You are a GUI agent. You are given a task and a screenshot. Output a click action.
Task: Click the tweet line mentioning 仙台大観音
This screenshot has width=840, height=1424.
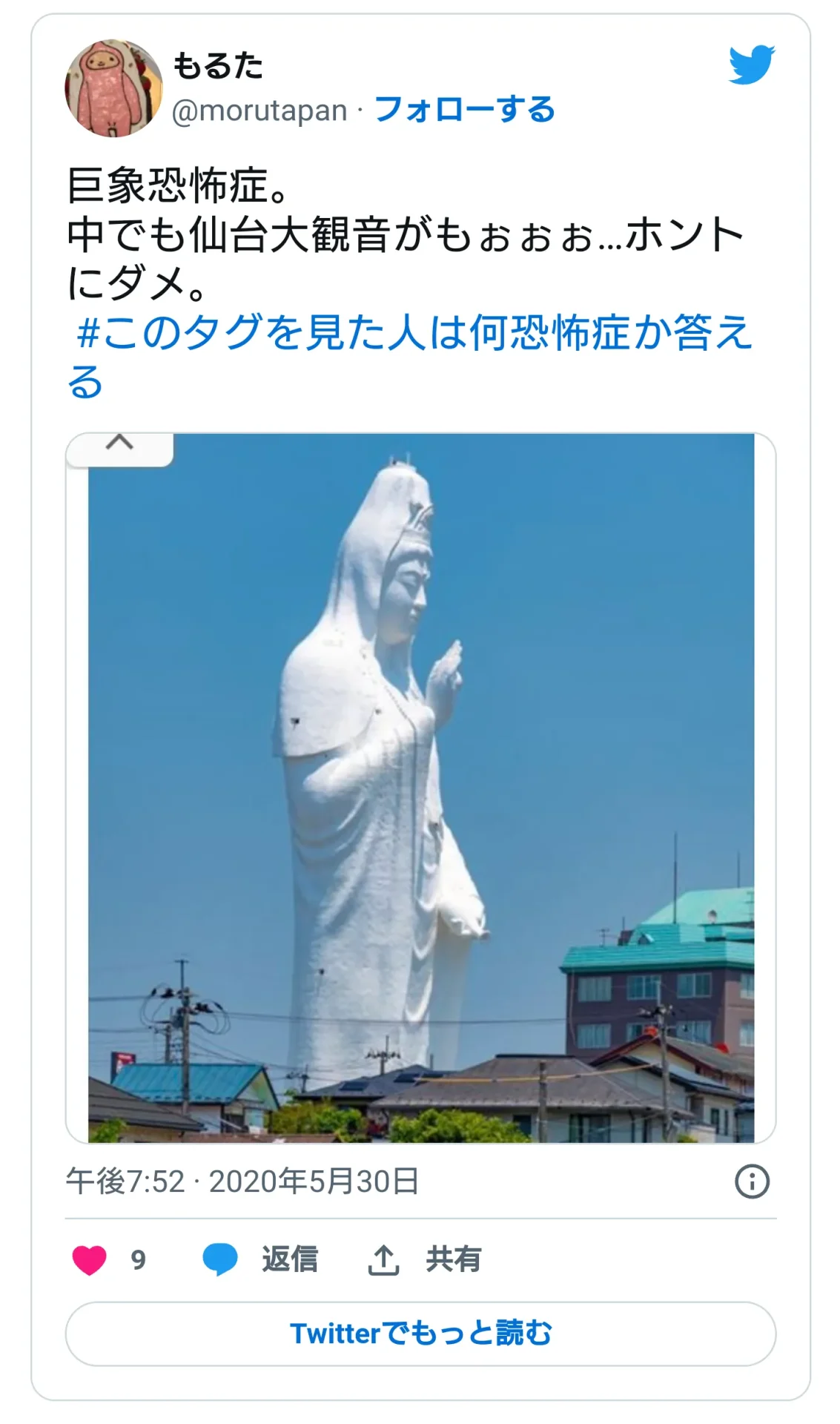click(x=405, y=234)
